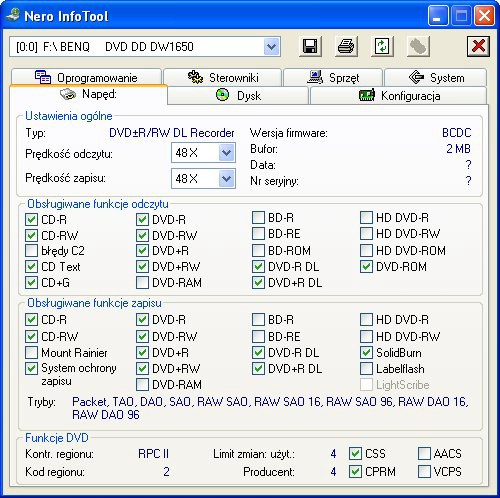The image size is (500, 498).
Task: Click DVD±R/RW DL Recorder type text
Action: (x=172, y=133)
